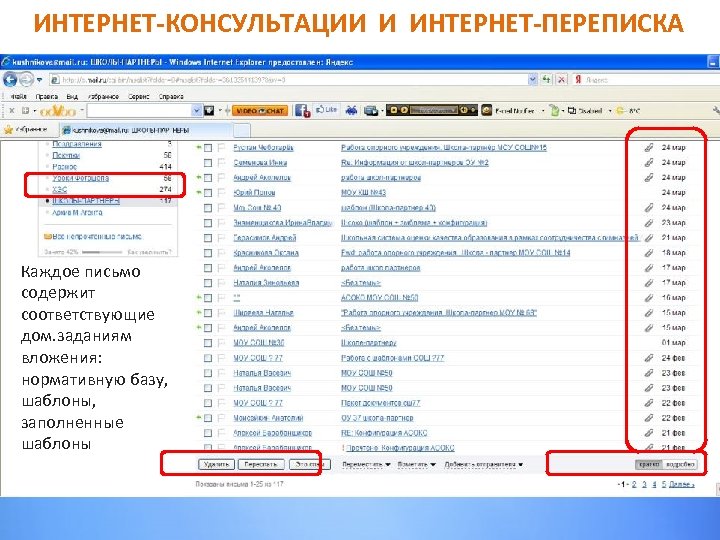Screen dimensions: 720x540
Task: Open the Пометить dropdown below the list
Action: pos(416,465)
